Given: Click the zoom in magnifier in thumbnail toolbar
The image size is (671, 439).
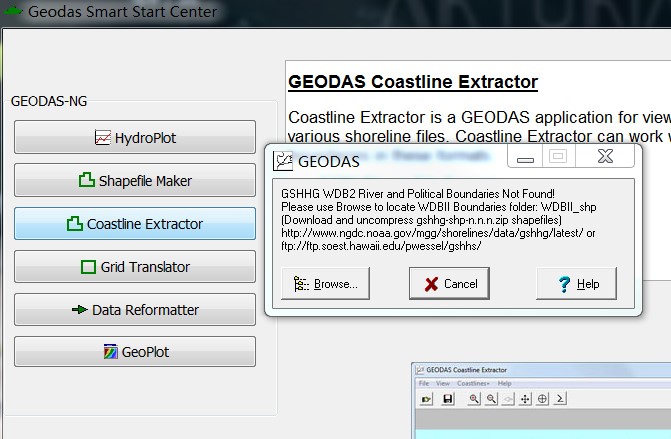Looking at the screenshot, I should (x=474, y=399).
